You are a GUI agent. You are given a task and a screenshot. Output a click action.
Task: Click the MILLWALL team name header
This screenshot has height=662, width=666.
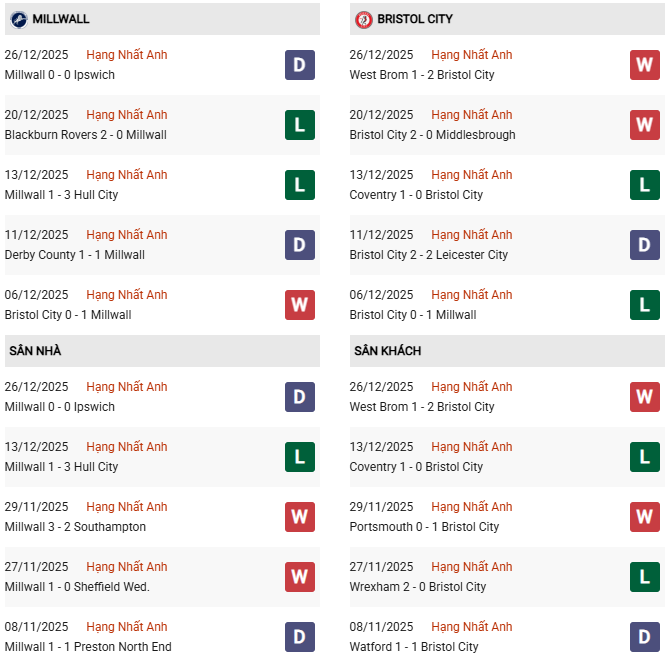[x=61, y=19]
